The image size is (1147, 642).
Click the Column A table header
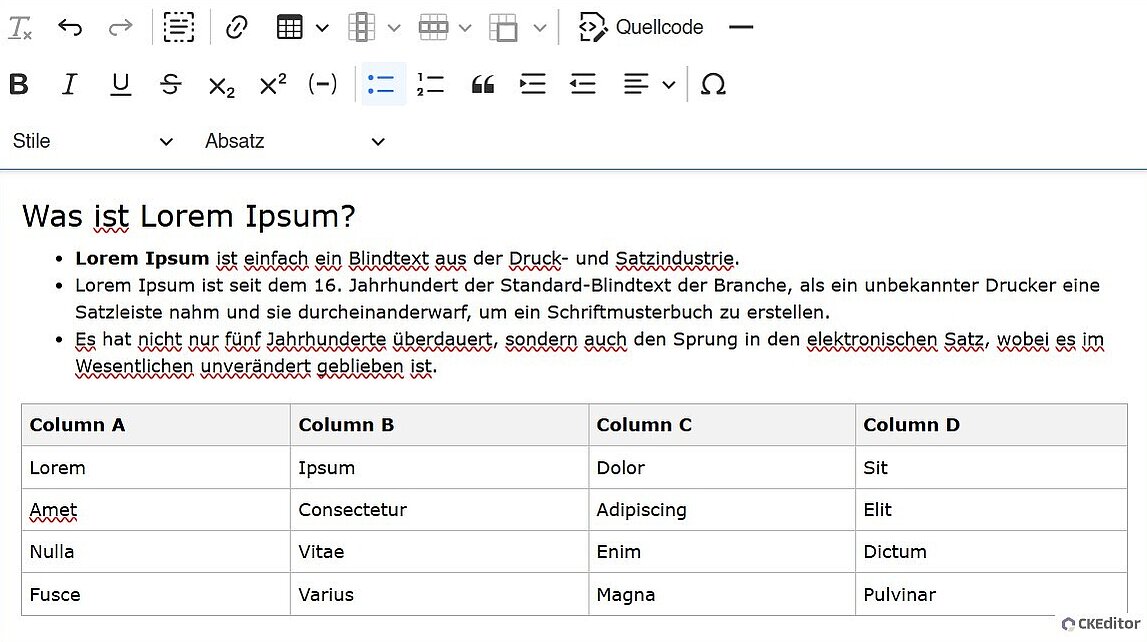(x=77, y=425)
